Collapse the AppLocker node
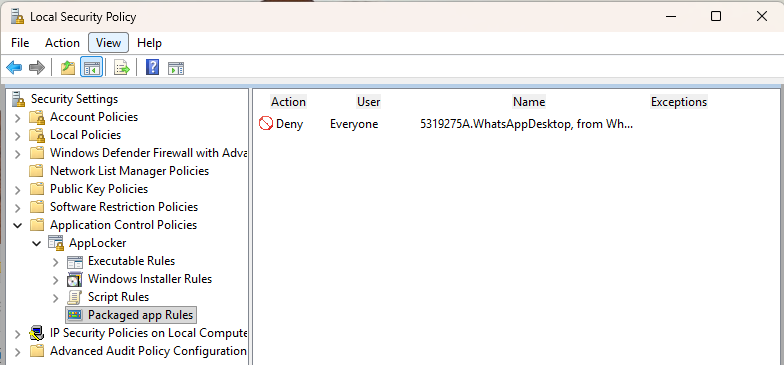Screen dimensions: 784x365 point(36,244)
